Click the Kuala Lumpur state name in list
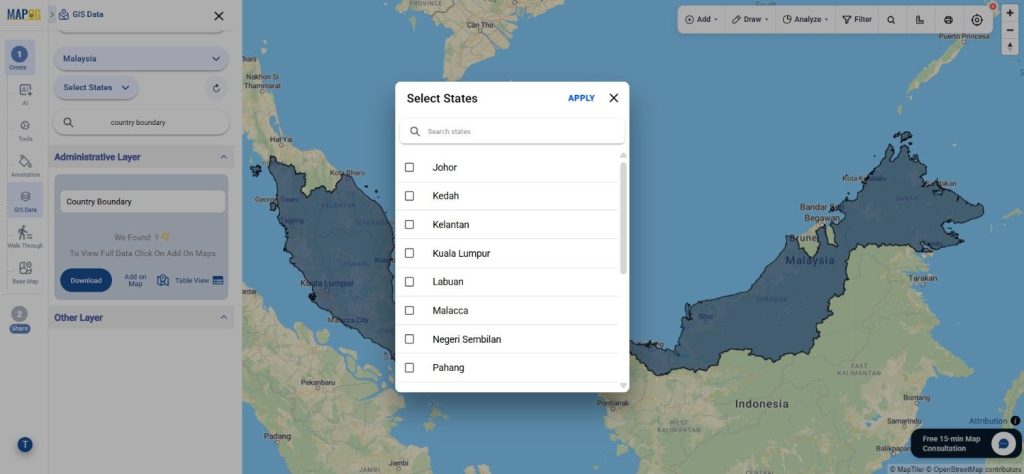The width and height of the screenshot is (1024, 474). click(x=461, y=253)
